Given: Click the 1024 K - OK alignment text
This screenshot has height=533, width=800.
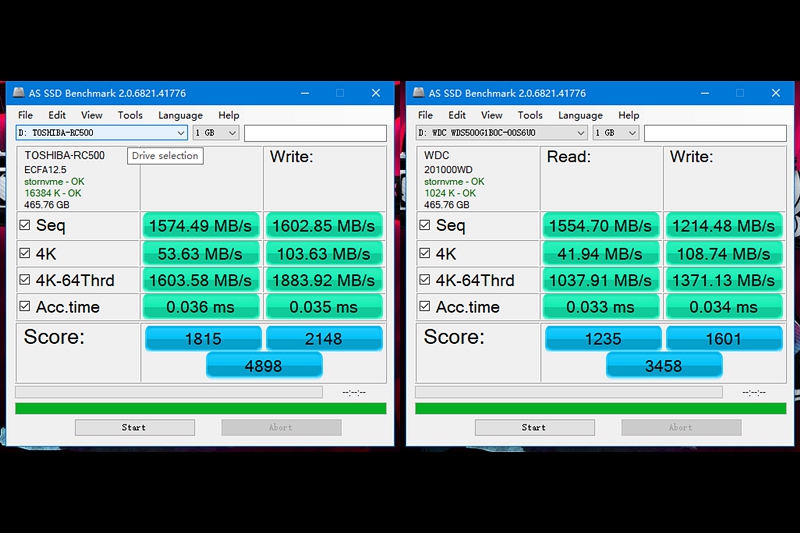Looking at the screenshot, I should point(449,193).
